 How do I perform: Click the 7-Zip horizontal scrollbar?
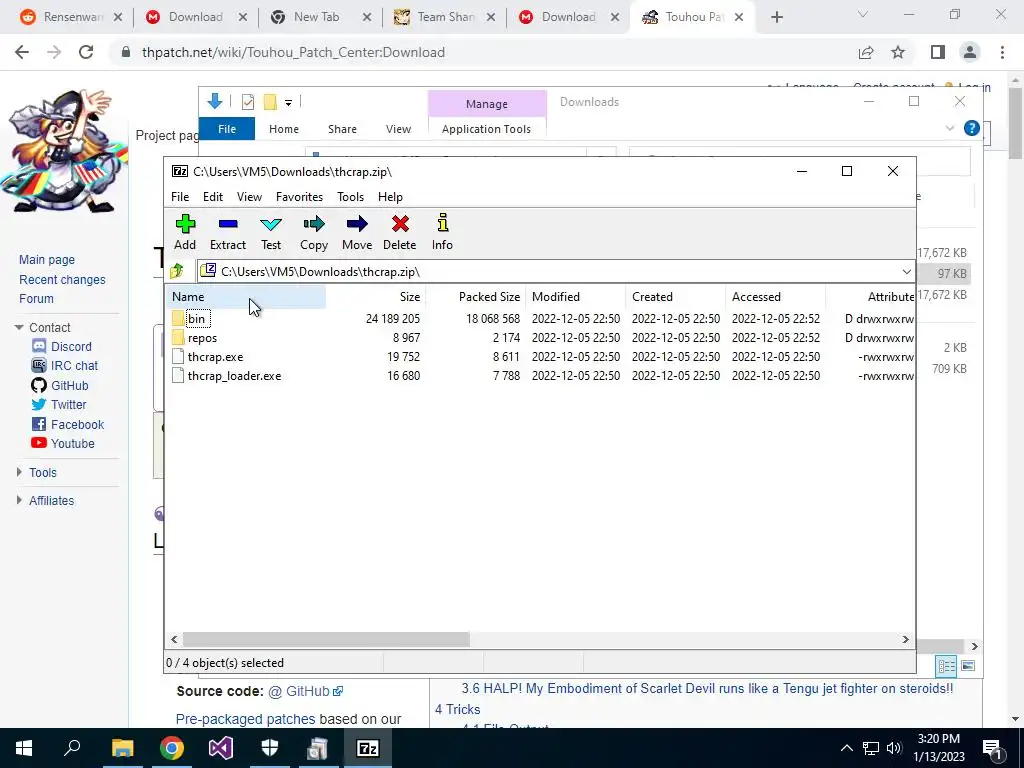[327, 639]
